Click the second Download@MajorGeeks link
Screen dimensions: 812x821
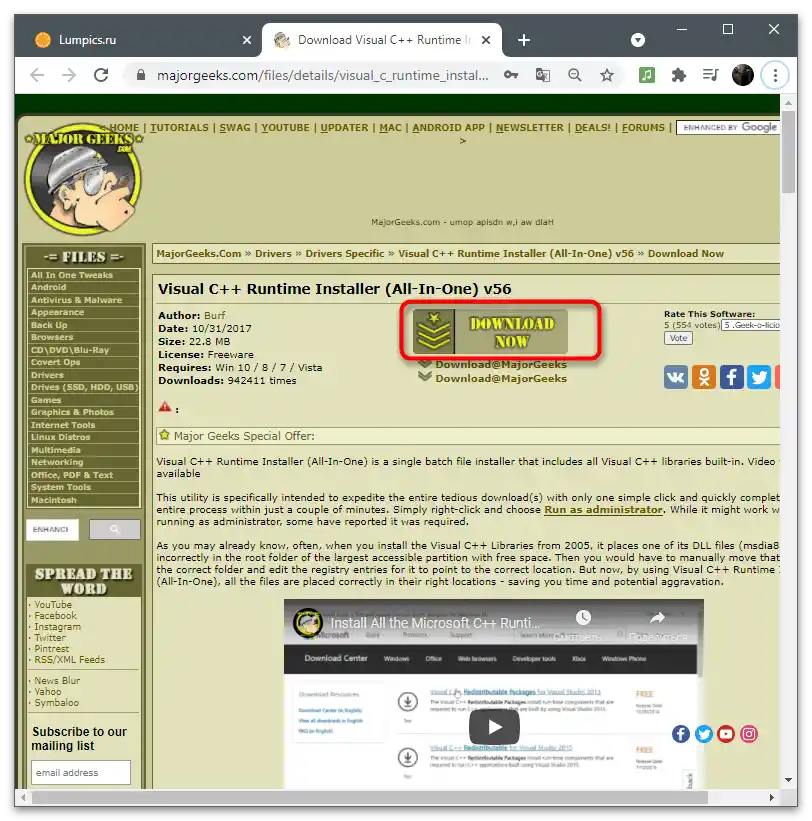coord(500,379)
